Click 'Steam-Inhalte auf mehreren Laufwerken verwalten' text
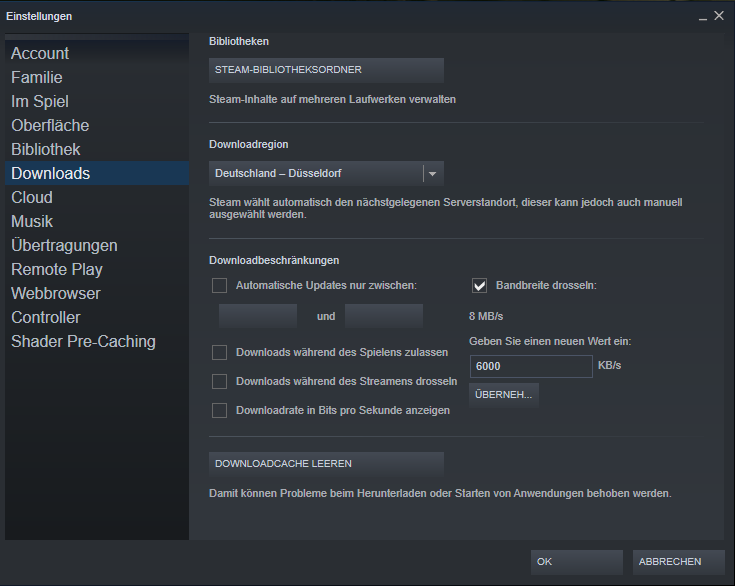 coord(332,99)
